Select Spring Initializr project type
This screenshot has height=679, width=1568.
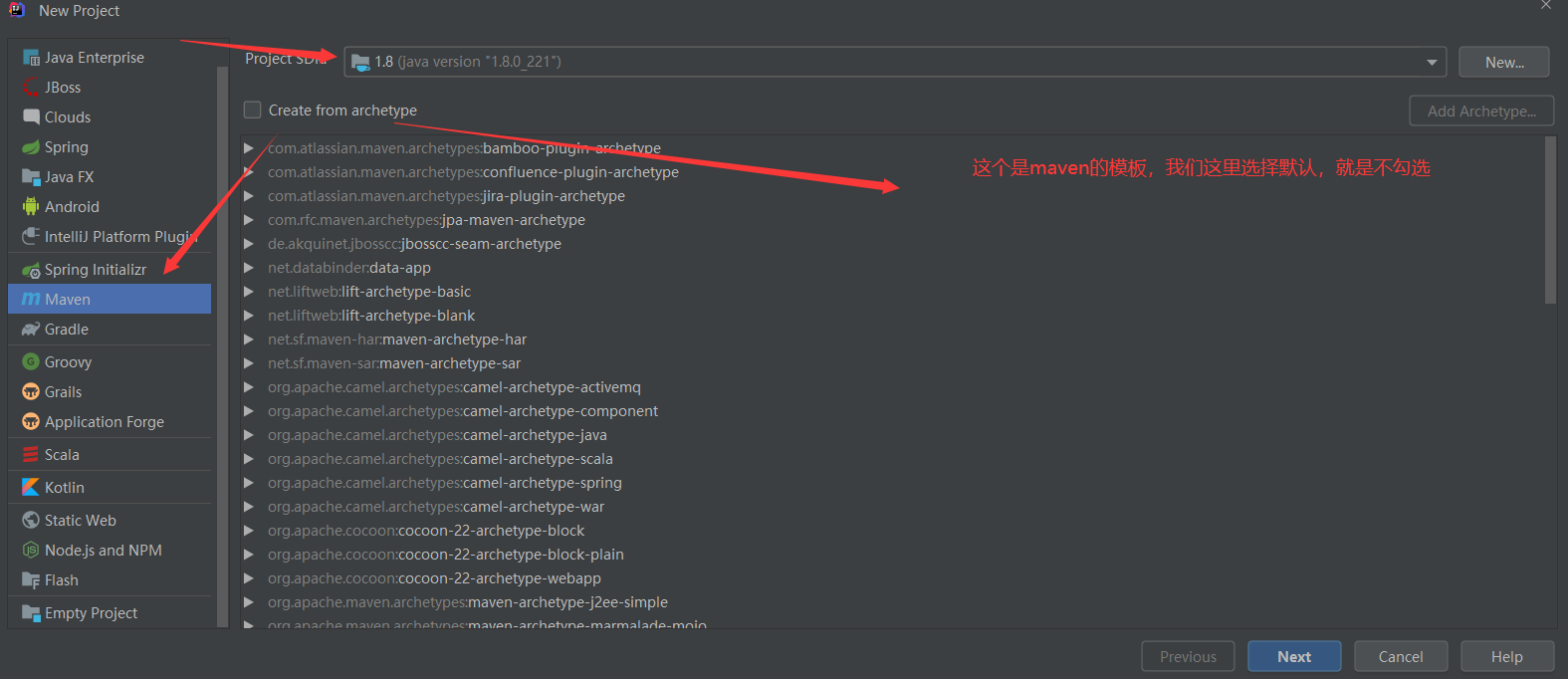click(110, 270)
